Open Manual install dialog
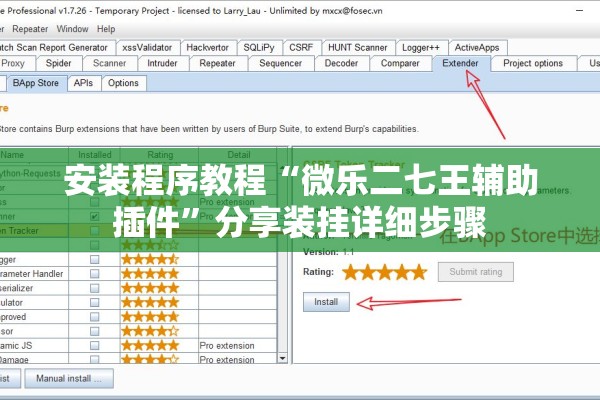 [x=69, y=379]
